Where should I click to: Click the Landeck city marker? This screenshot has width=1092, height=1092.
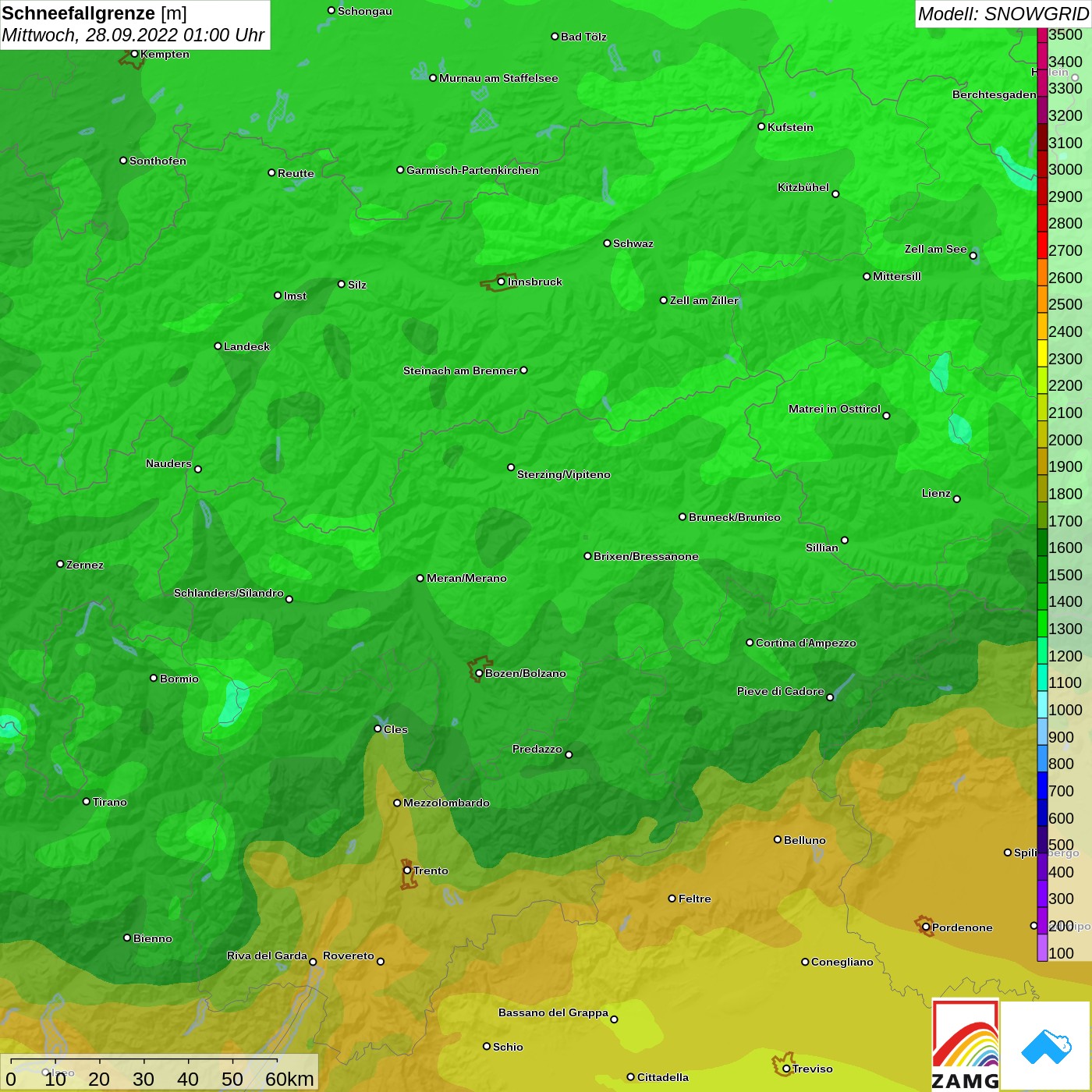(x=218, y=346)
